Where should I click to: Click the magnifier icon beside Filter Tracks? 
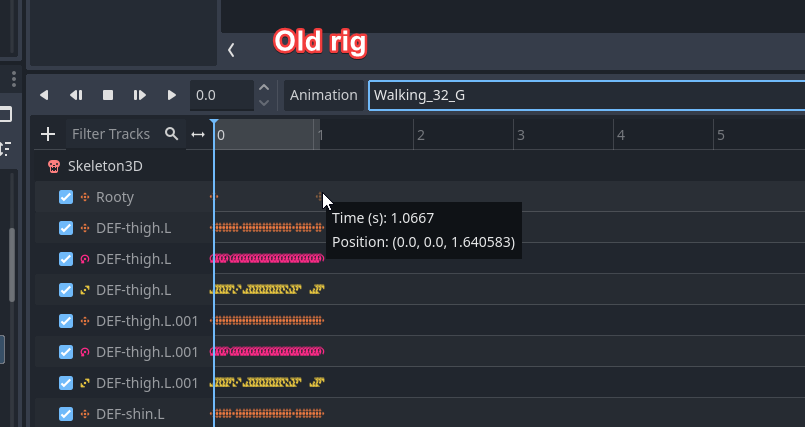pos(172,134)
